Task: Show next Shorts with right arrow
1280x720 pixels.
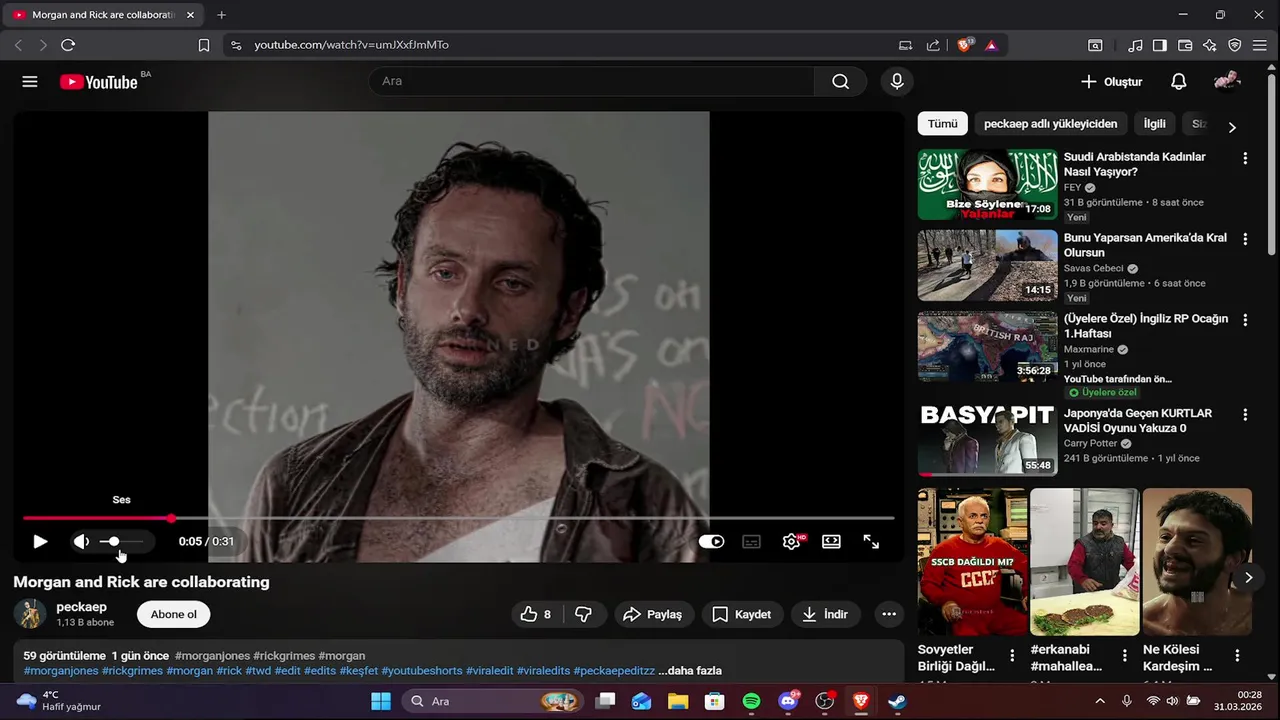Action: coord(1248,578)
